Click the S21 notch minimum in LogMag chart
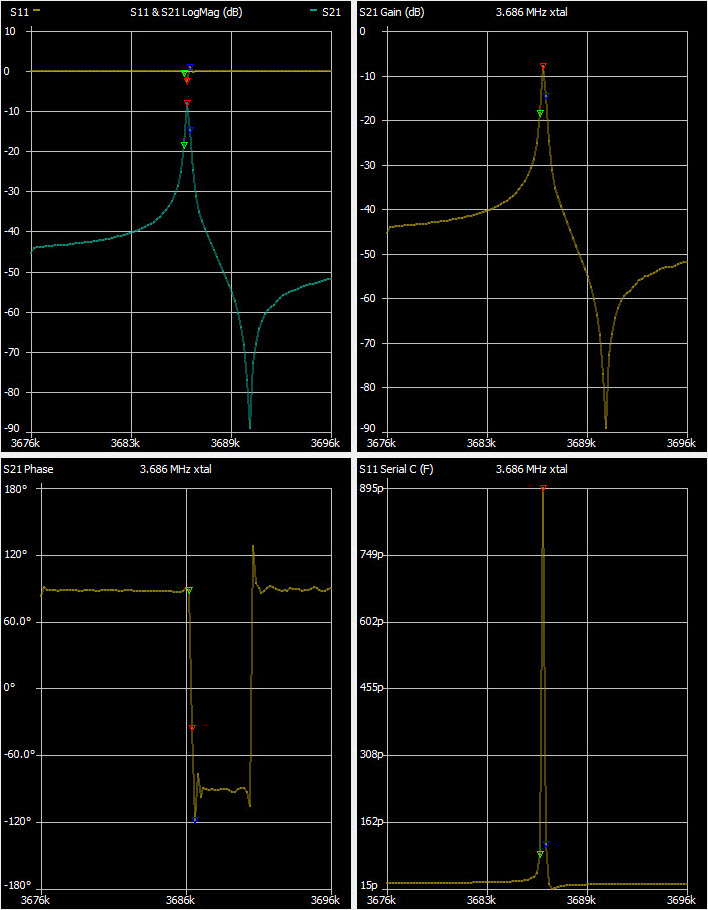This screenshot has width=708, height=910. [x=250, y=427]
